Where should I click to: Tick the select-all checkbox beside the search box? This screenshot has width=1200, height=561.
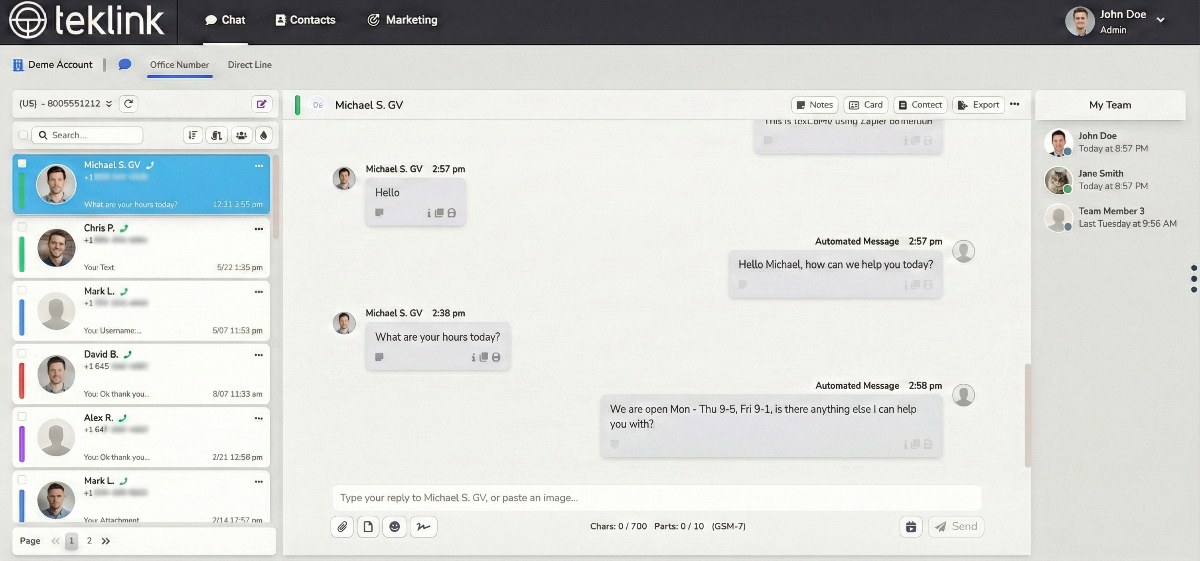click(x=23, y=135)
